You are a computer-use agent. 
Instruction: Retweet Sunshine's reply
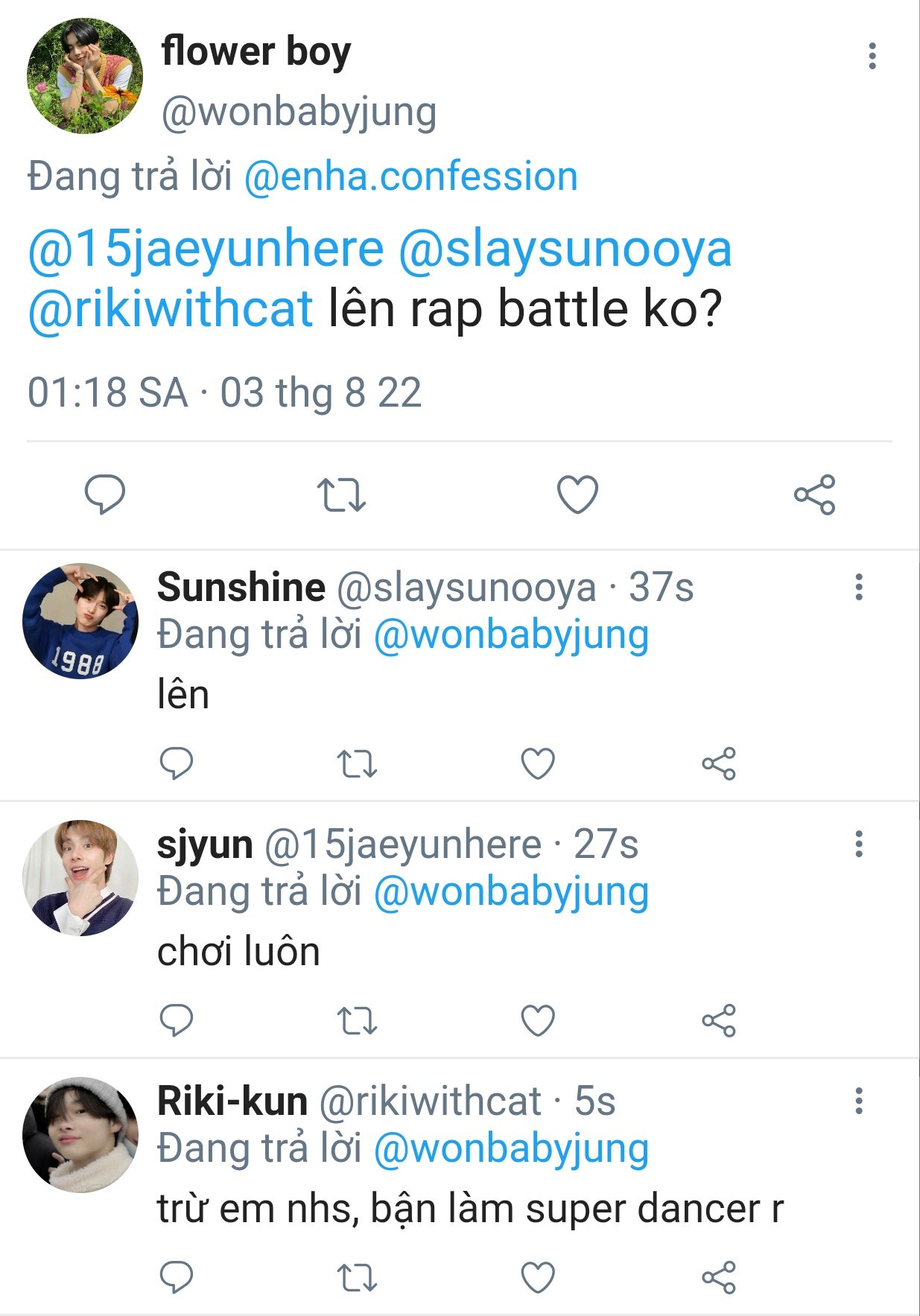[x=357, y=763]
